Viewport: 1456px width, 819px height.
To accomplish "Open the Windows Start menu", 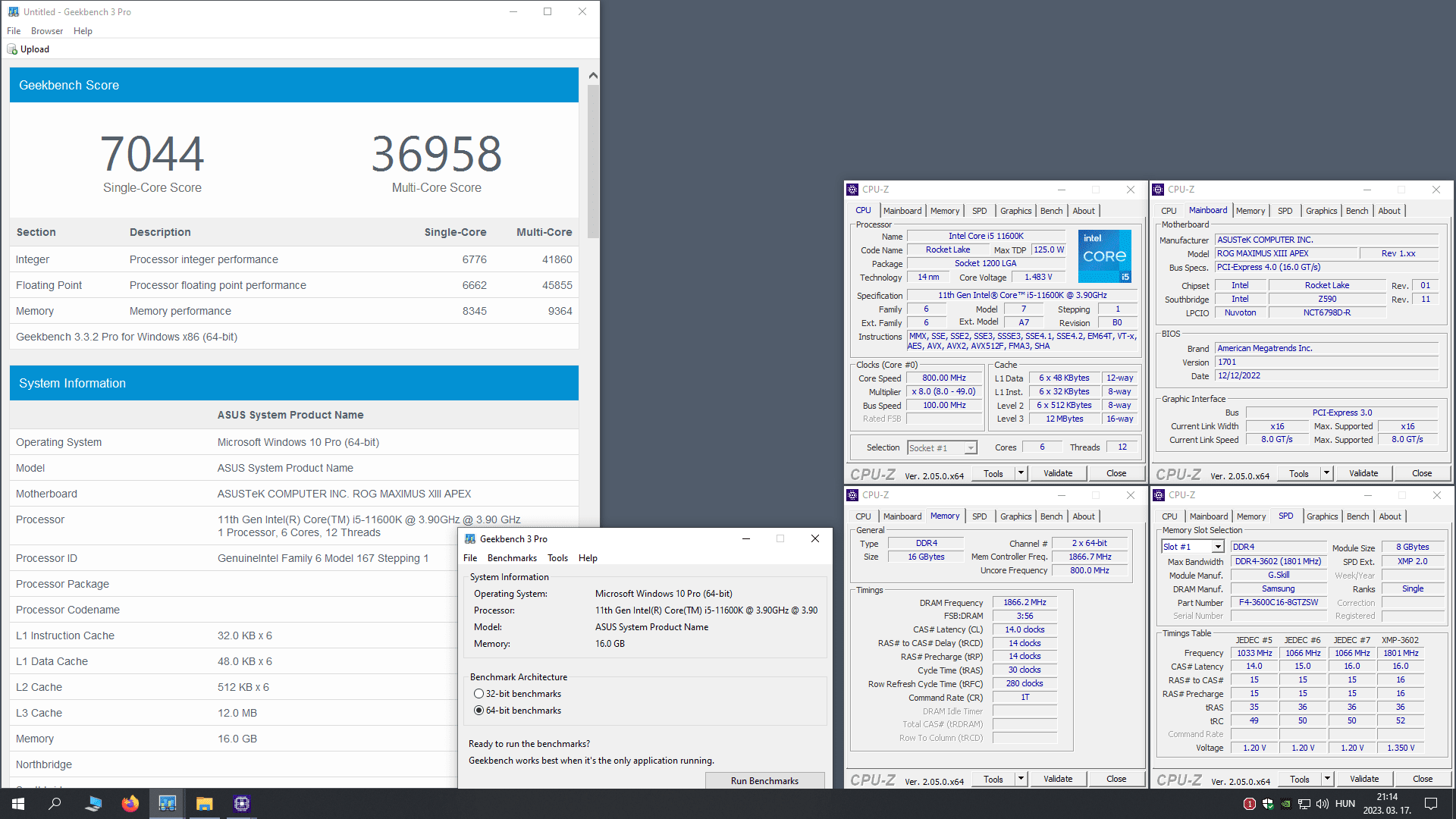I will pyautogui.click(x=18, y=804).
